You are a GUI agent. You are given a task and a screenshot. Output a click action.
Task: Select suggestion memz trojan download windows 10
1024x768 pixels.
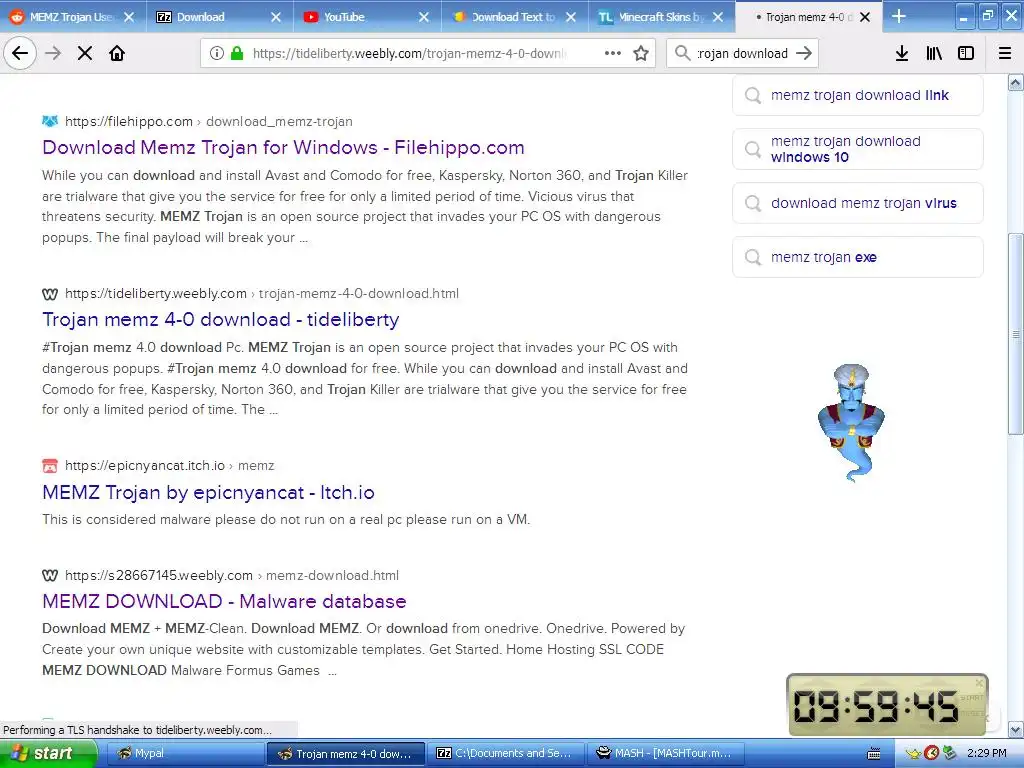tap(857, 149)
